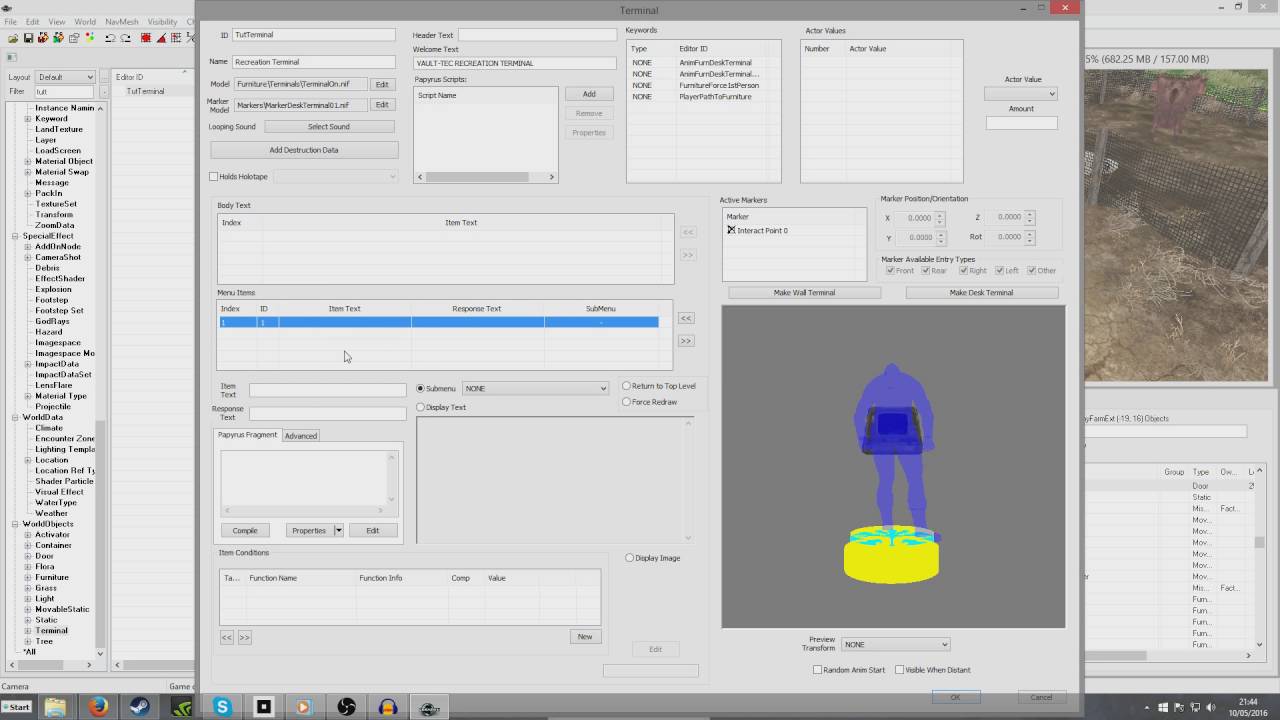Click the red snap-to-grid toolbar icon
The height and width of the screenshot is (720, 1280).
(146, 38)
